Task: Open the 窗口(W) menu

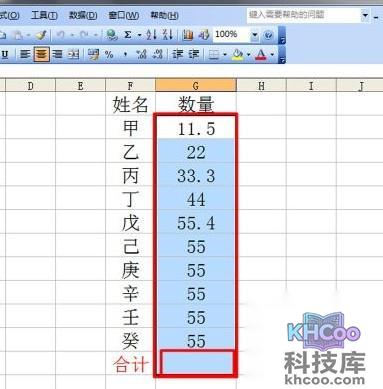Action: (x=123, y=15)
